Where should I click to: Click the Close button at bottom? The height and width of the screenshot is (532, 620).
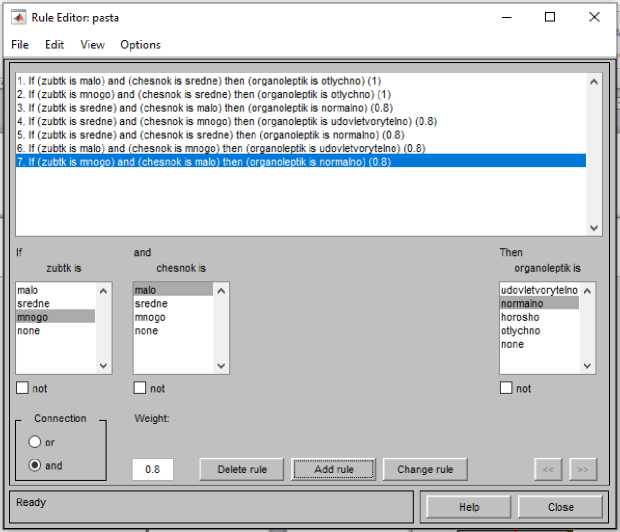click(x=560, y=507)
